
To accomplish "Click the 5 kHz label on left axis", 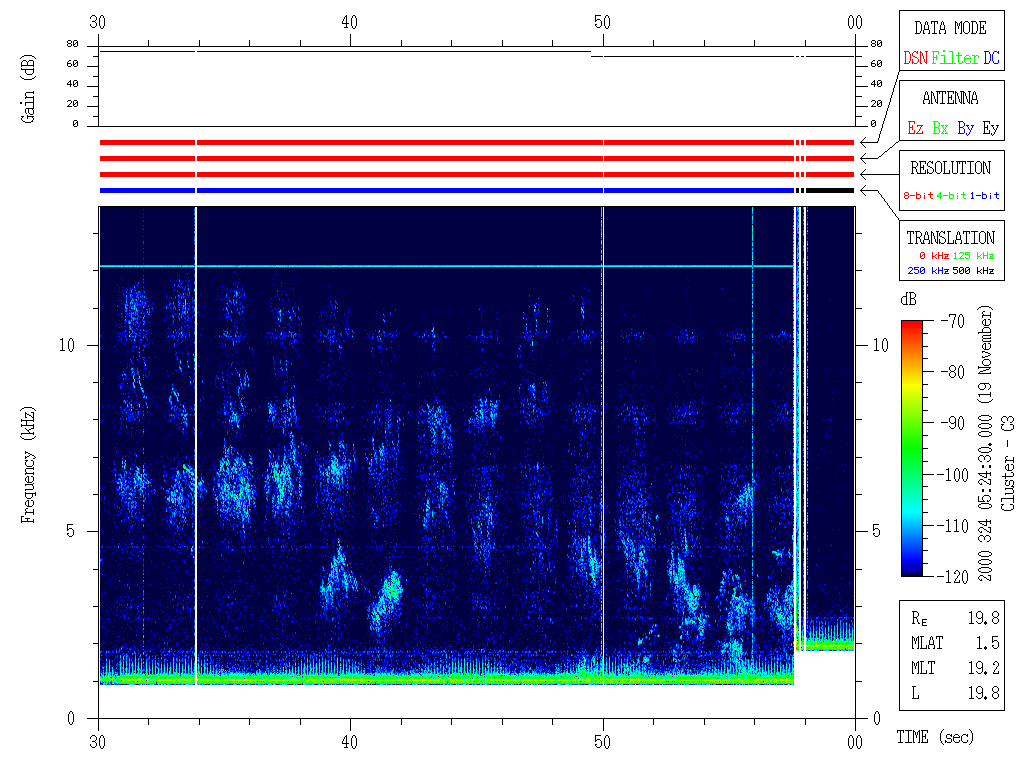I will click(x=71, y=531).
